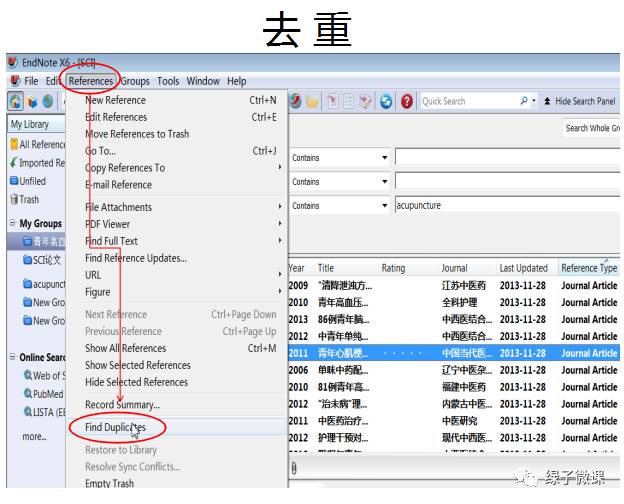Open LISTA (EBSCO) online search
This screenshot has width=624, height=504.
pos(45,412)
